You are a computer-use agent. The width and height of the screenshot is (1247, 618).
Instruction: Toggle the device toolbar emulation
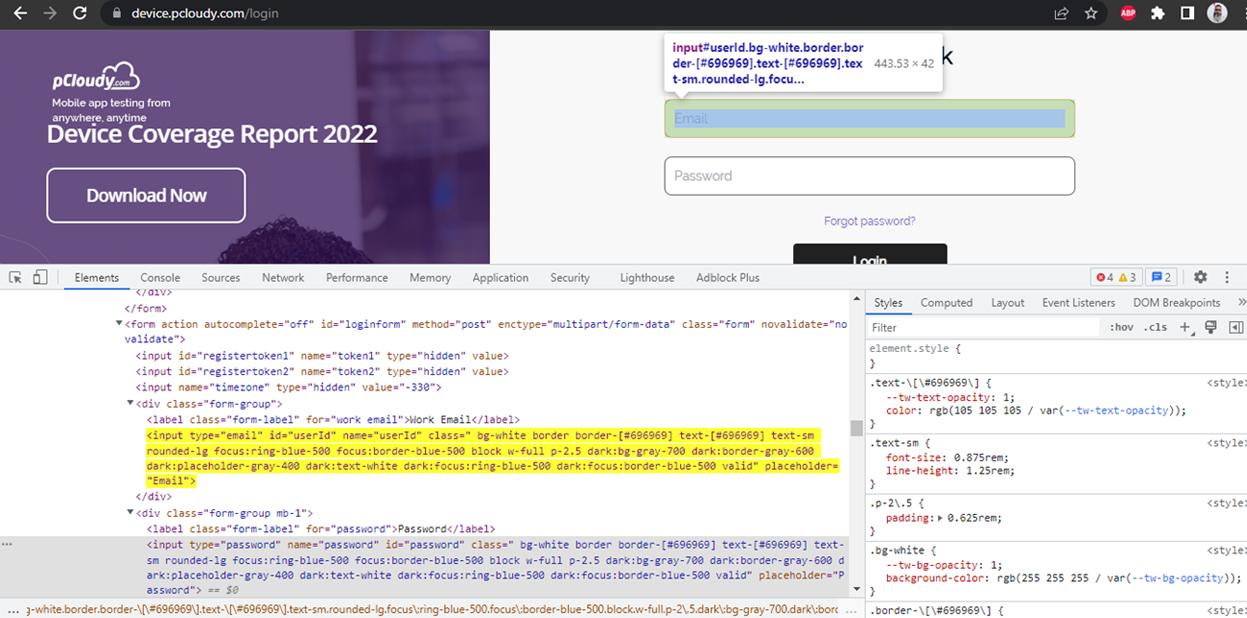pos(40,277)
